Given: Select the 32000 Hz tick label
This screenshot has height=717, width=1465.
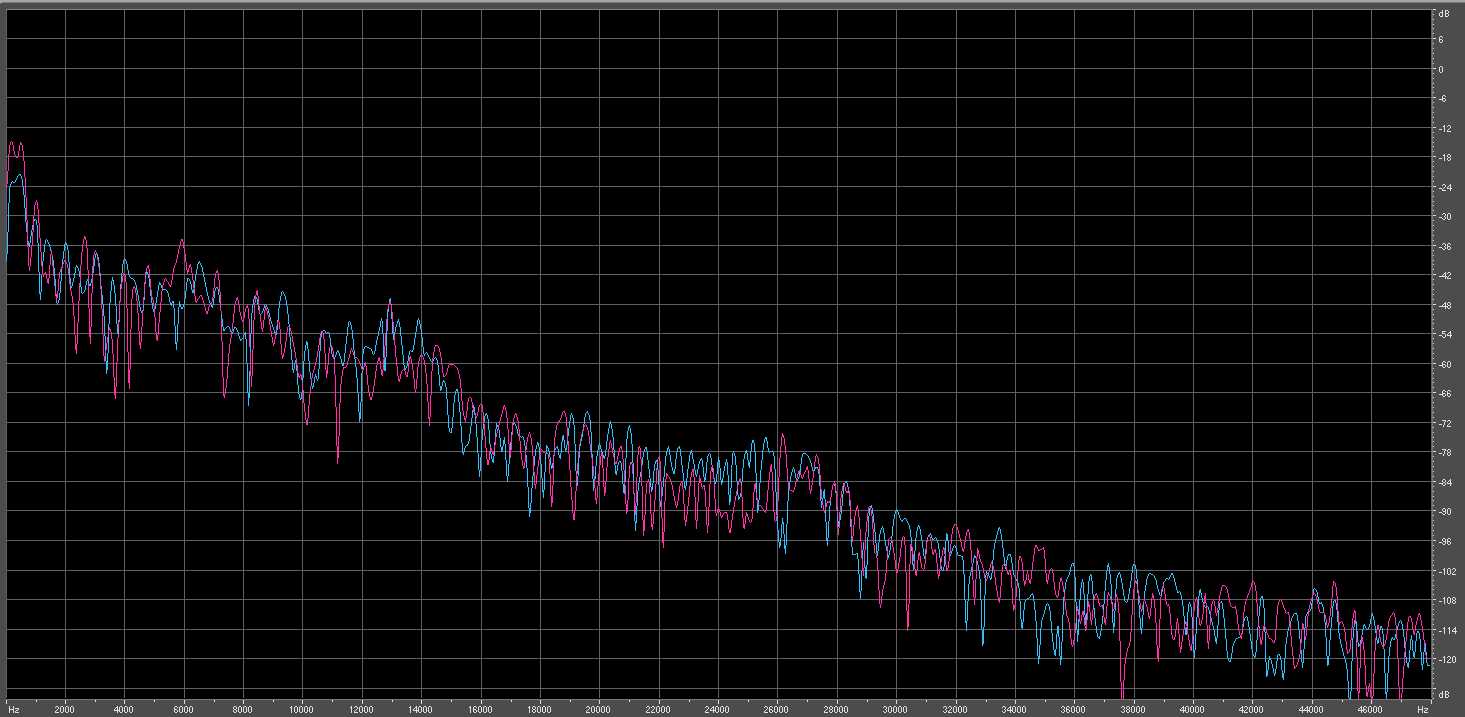Looking at the screenshot, I should click(x=954, y=709).
